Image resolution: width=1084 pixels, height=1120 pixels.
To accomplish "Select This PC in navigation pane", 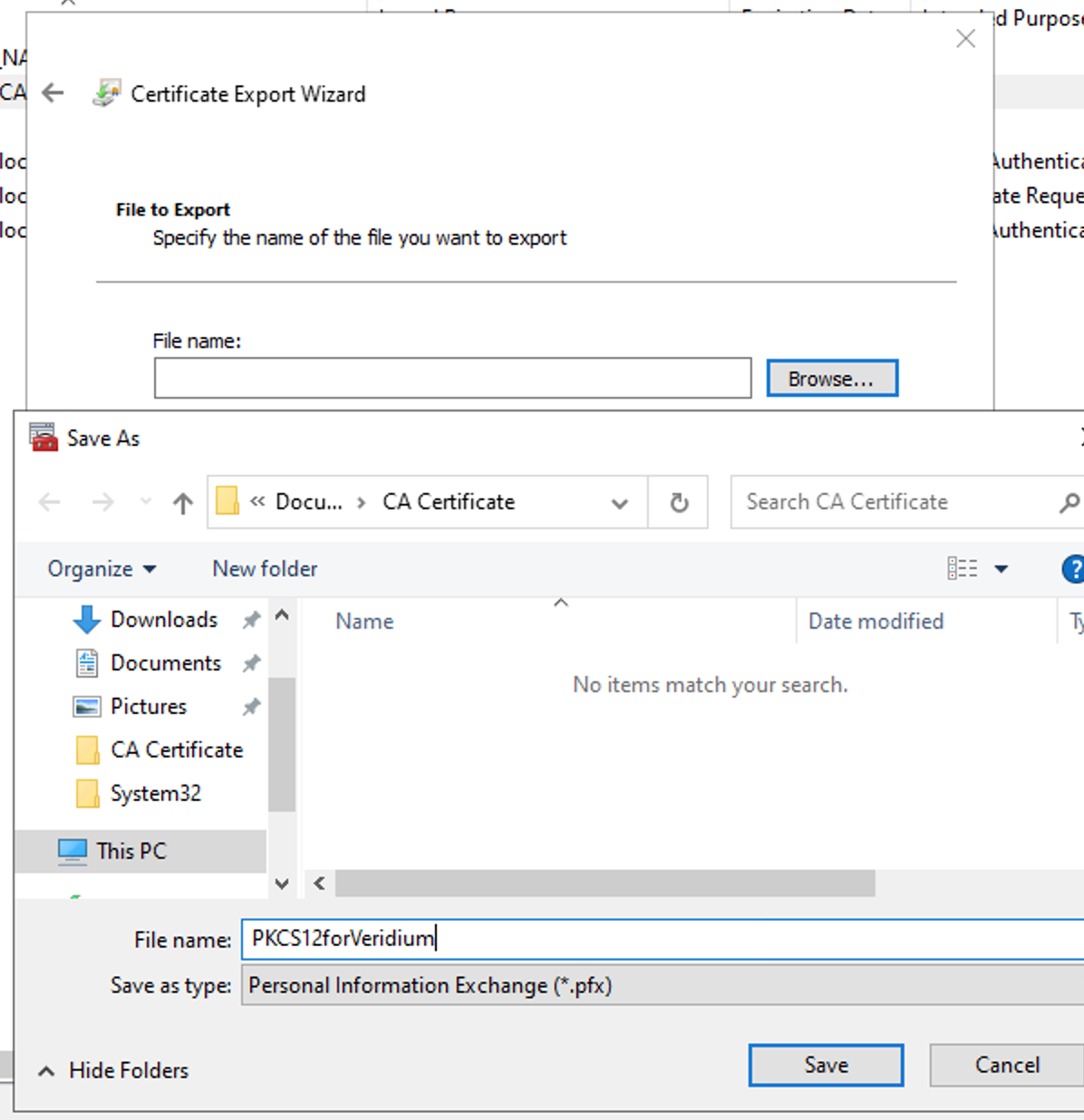I will [x=131, y=851].
